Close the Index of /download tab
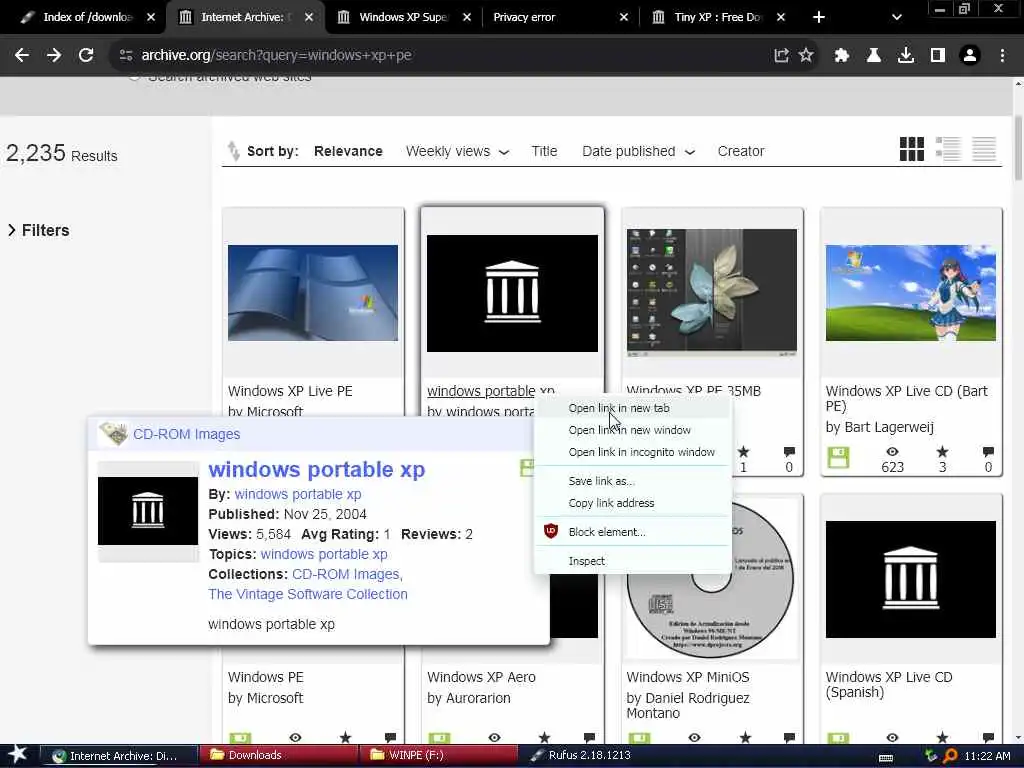The image size is (1024, 768). [151, 18]
